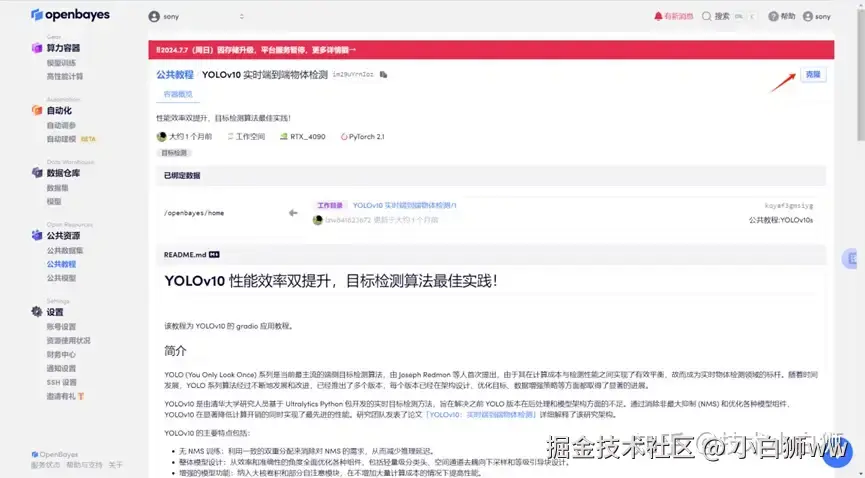
Task: Go to 模型训练 in the sidebar
Action: (x=61, y=63)
